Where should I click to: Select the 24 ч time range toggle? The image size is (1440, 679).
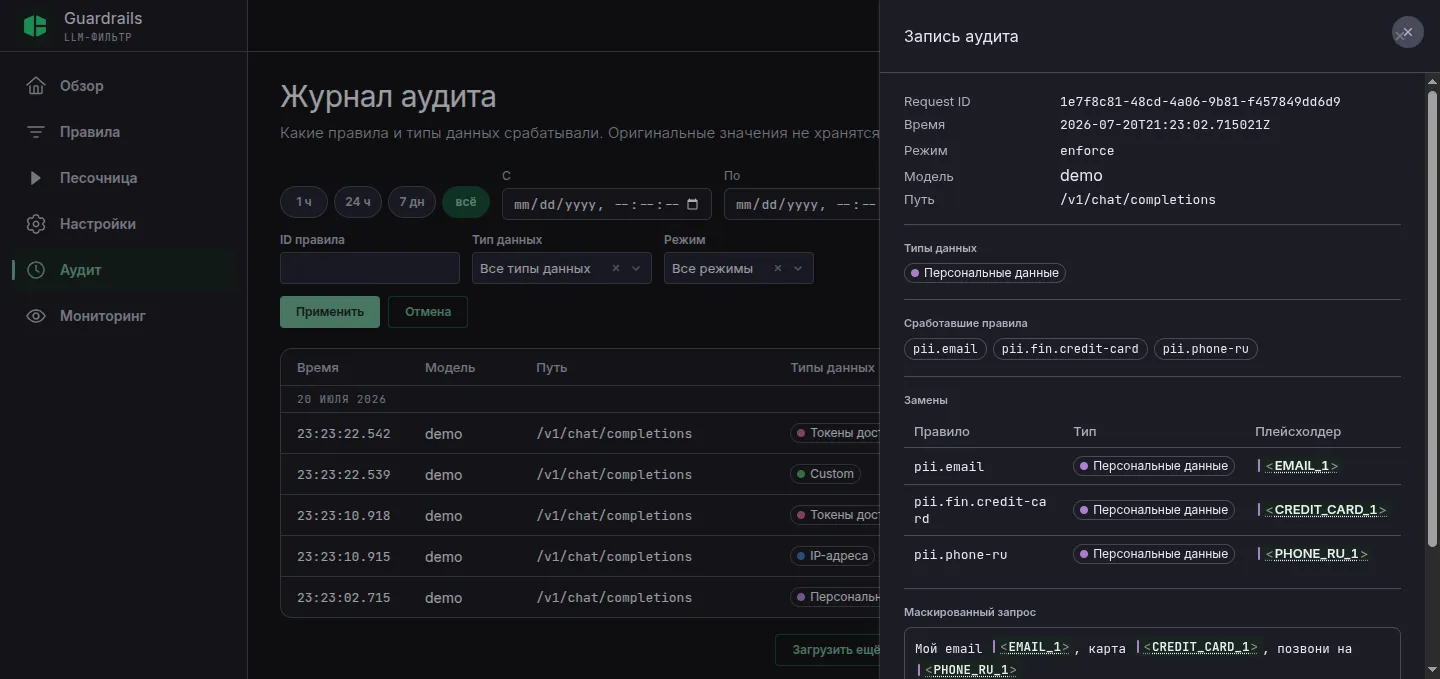point(358,202)
